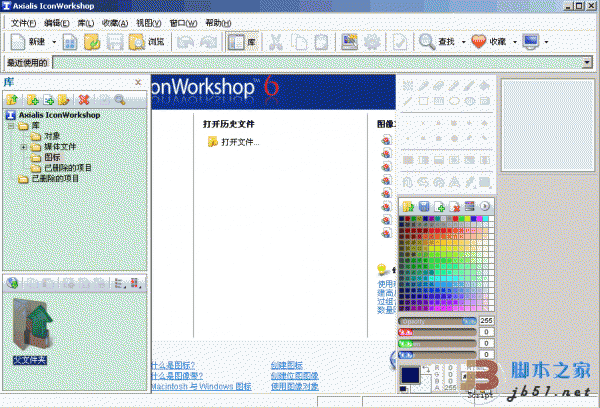Expand the 查找 dropdown arrow
600x408 pixels.
point(463,42)
